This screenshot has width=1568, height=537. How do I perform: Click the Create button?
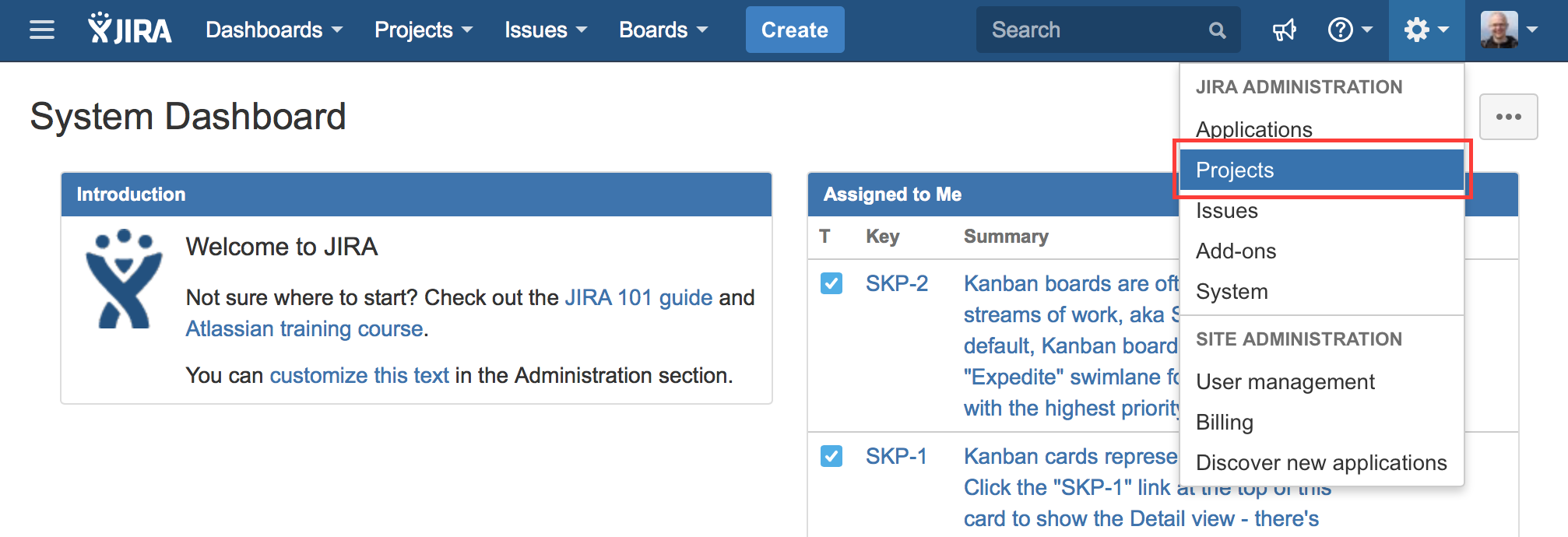click(795, 30)
